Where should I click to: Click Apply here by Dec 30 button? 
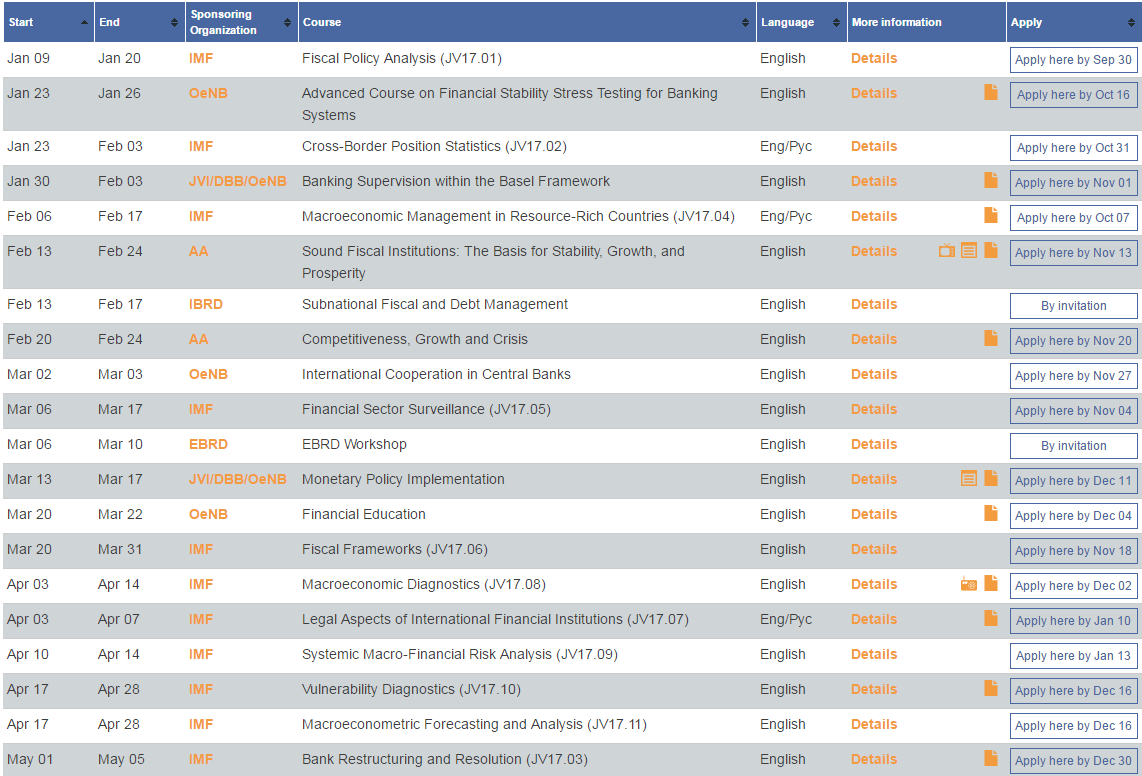(1074, 761)
